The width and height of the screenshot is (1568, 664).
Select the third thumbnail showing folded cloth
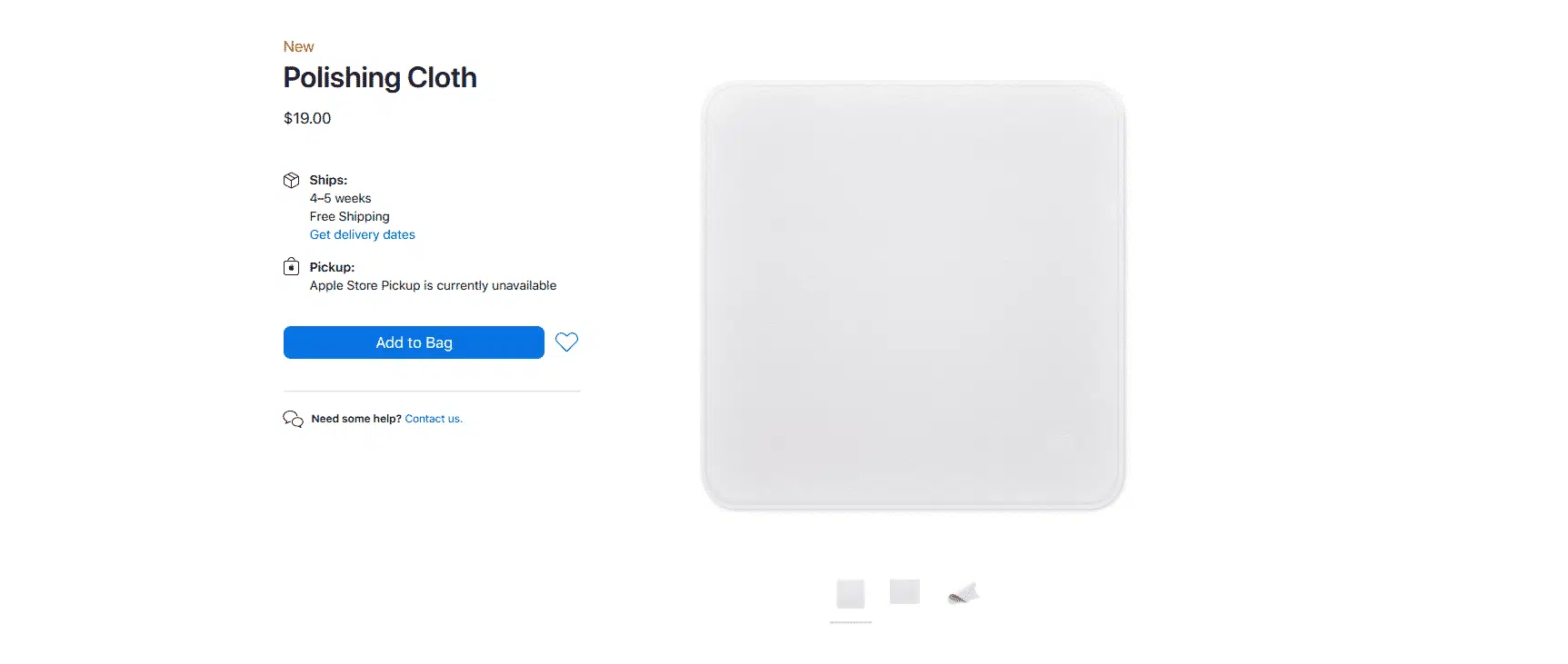964,593
